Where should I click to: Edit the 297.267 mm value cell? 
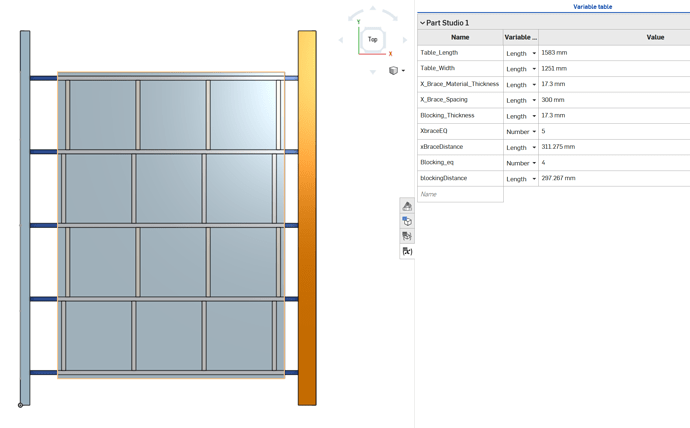(614, 178)
